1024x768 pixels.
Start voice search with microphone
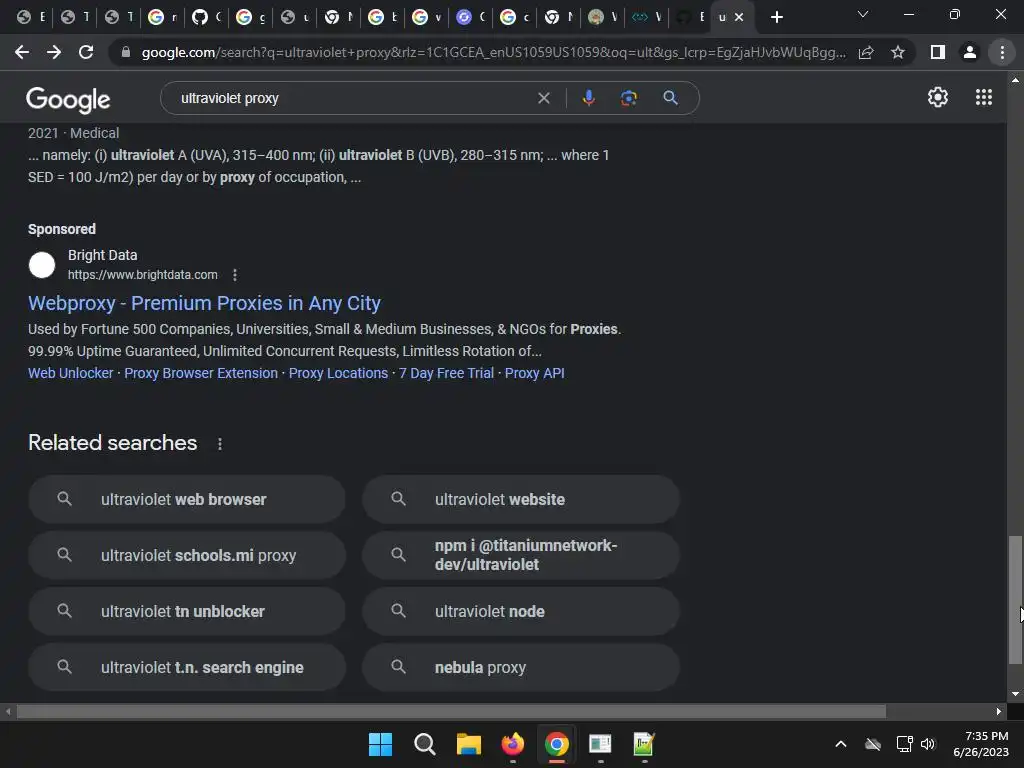coord(588,98)
